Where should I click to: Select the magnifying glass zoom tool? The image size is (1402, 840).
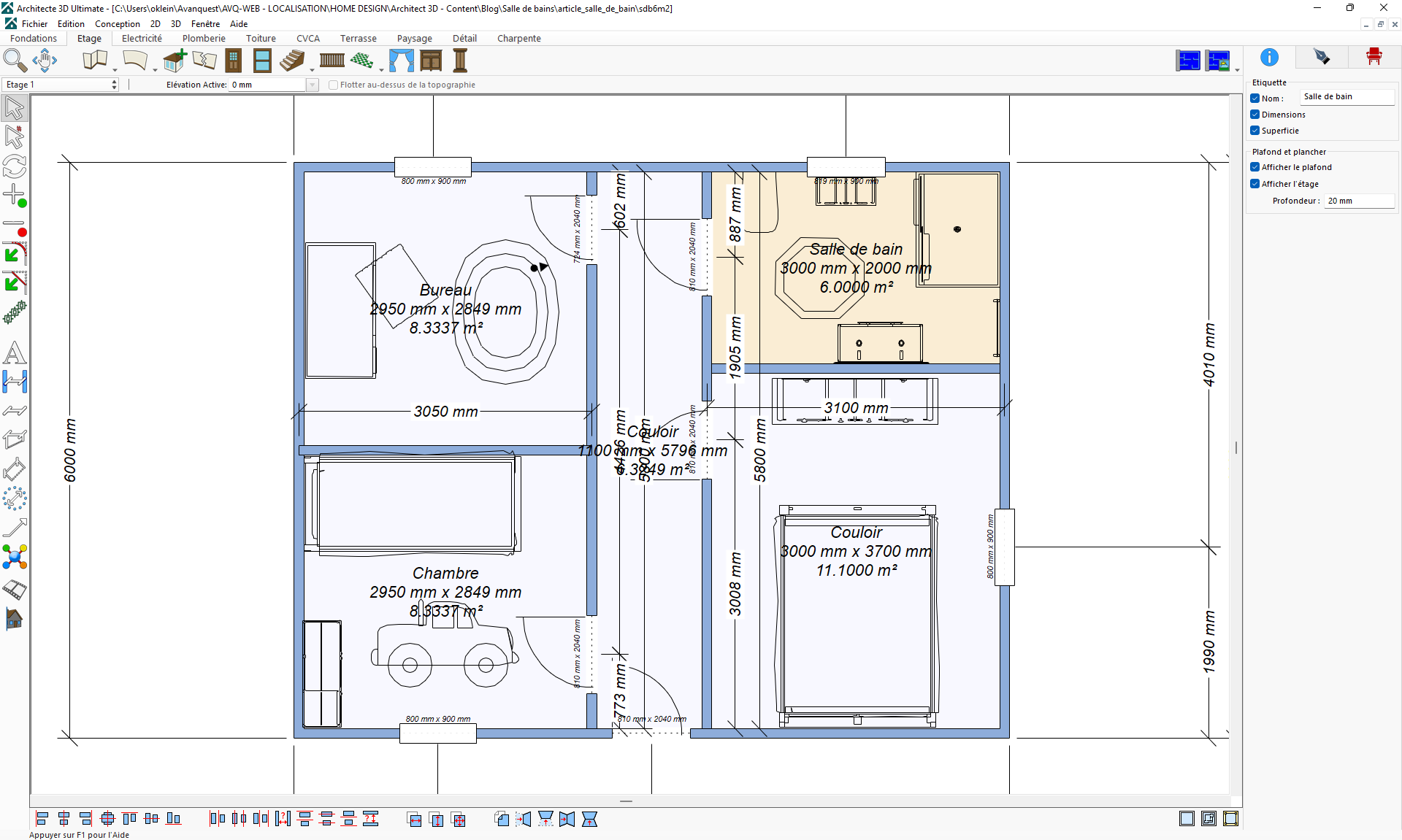pos(15,61)
